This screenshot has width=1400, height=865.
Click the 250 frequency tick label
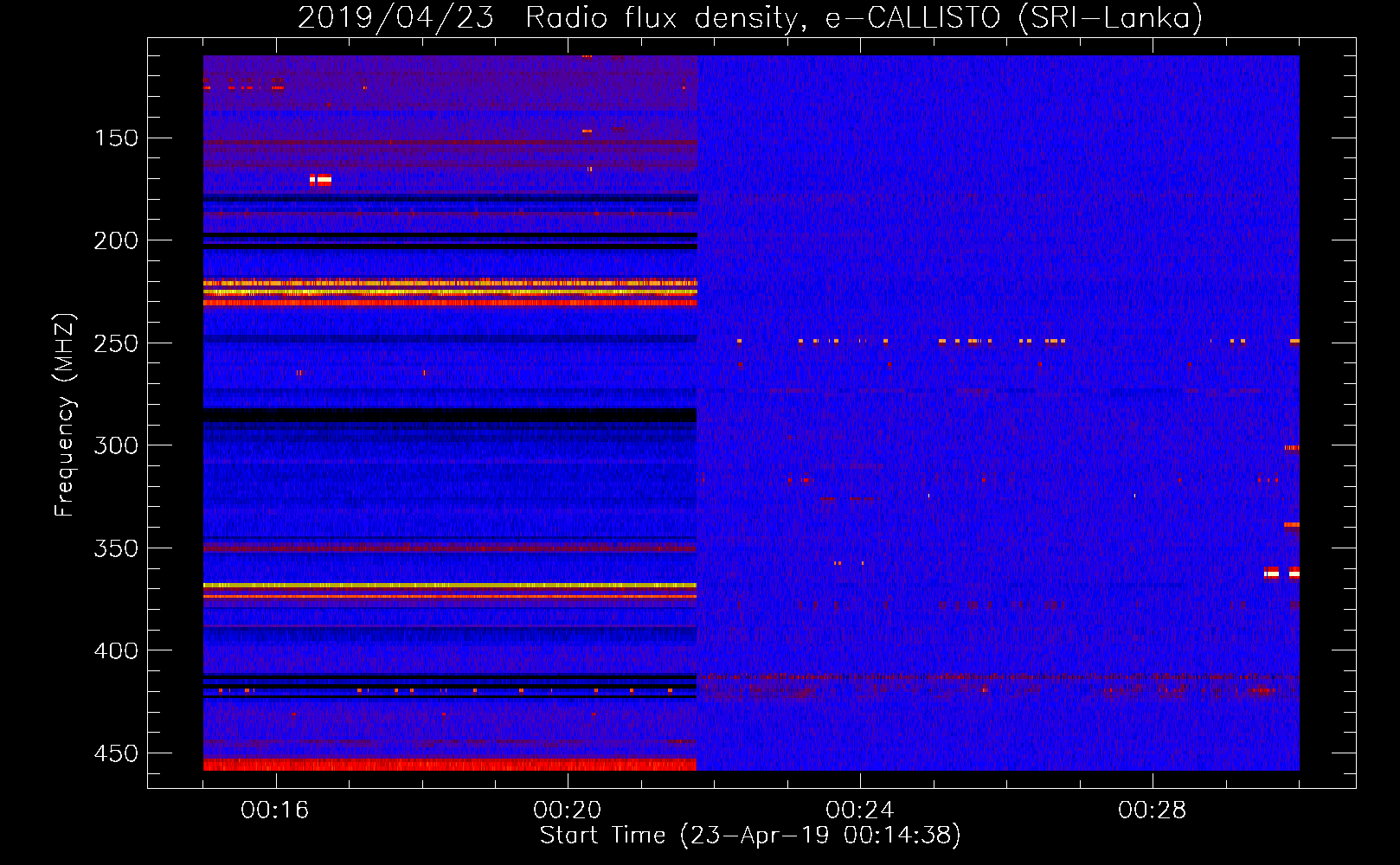click(116, 343)
